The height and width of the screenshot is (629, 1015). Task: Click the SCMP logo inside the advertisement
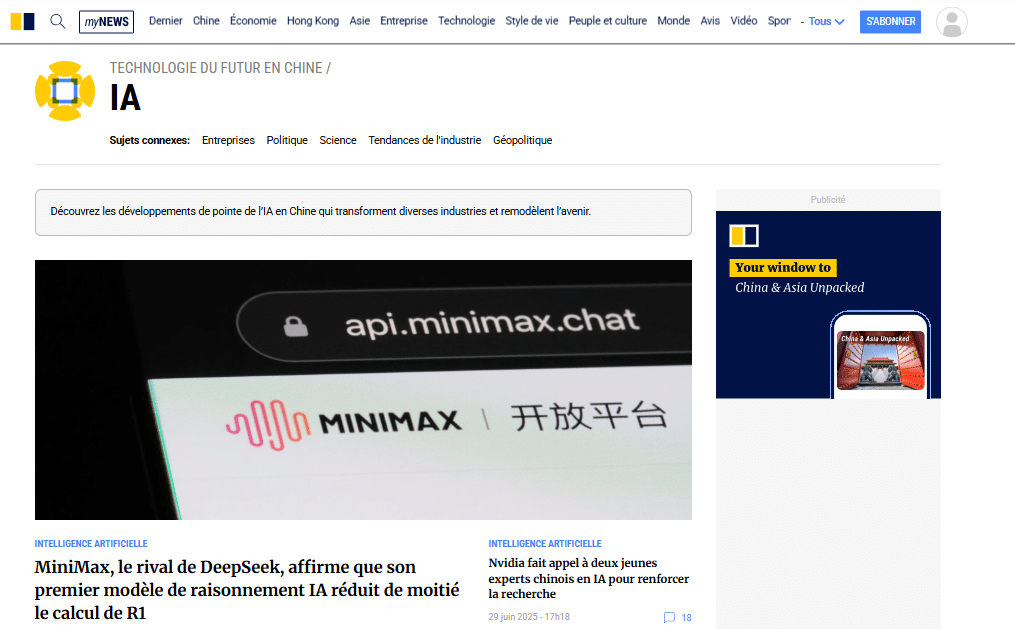tap(744, 236)
